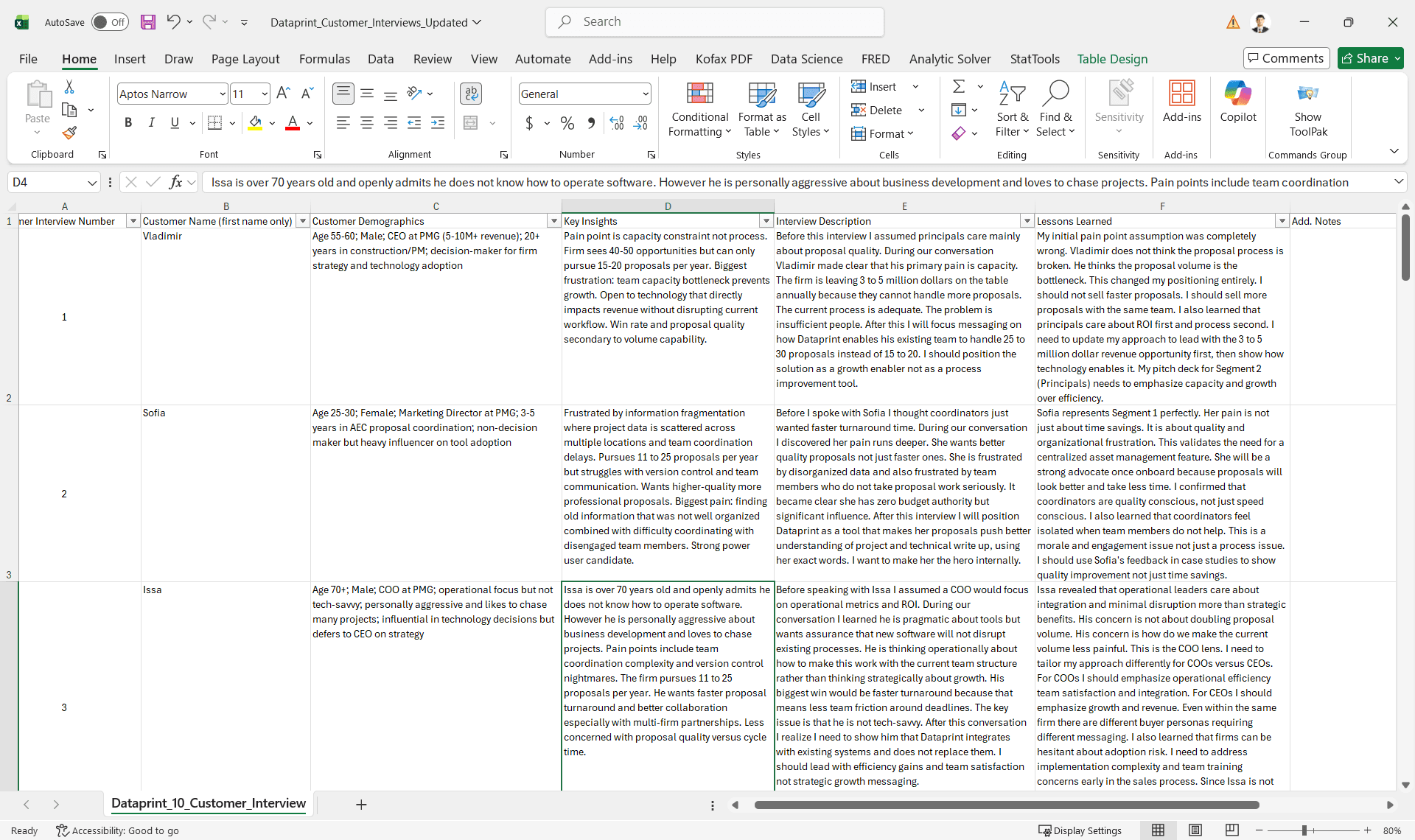Image resolution: width=1415 pixels, height=840 pixels.
Task: Increase font size with larger A icon
Action: click(283, 93)
